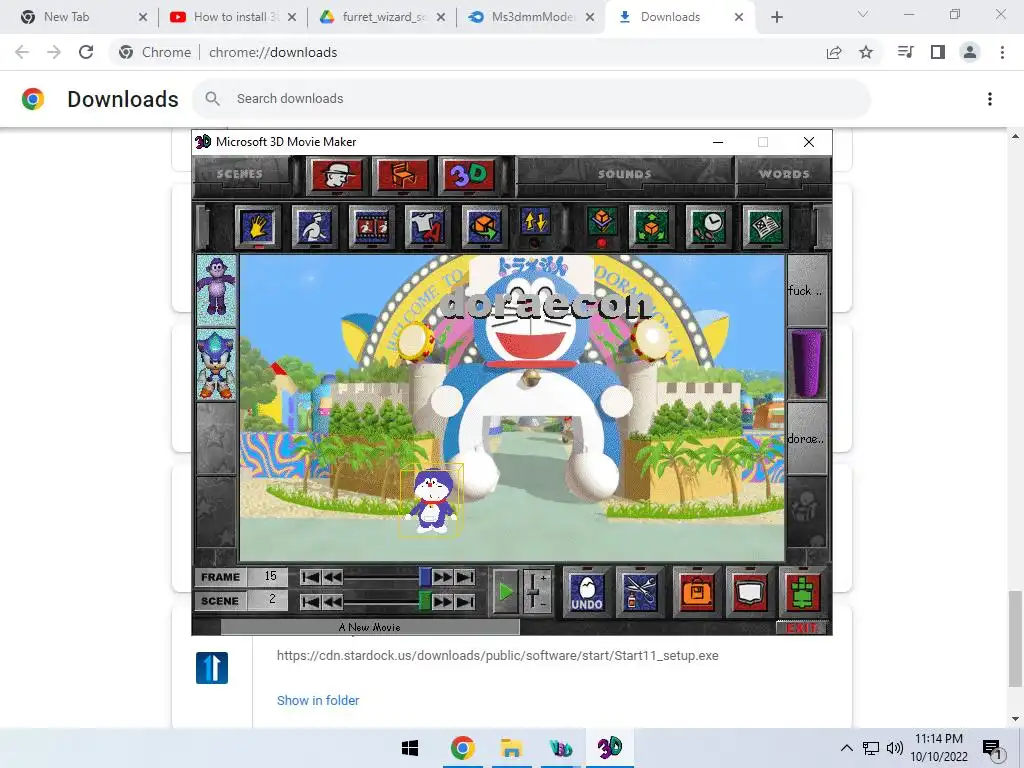
Task: Open the Sounds menu tab
Action: point(624,174)
